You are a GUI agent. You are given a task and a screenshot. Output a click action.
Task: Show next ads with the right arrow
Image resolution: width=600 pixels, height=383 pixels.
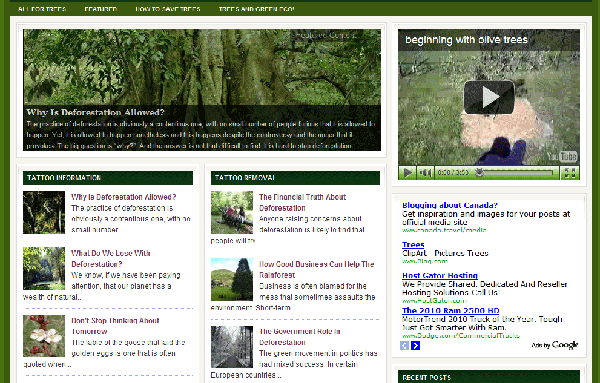(x=416, y=346)
